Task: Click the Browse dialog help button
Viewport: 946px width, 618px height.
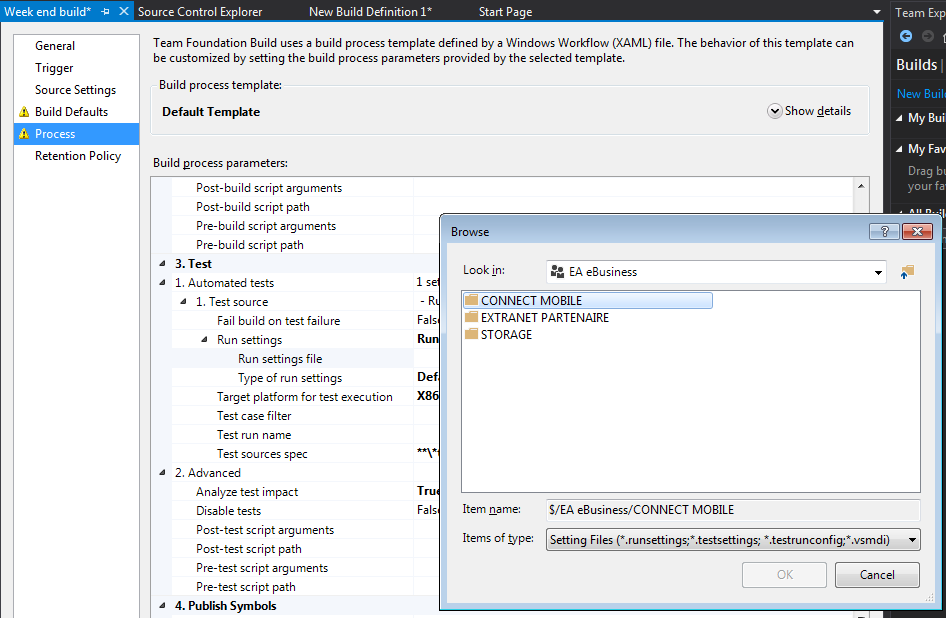Action: point(884,231)
